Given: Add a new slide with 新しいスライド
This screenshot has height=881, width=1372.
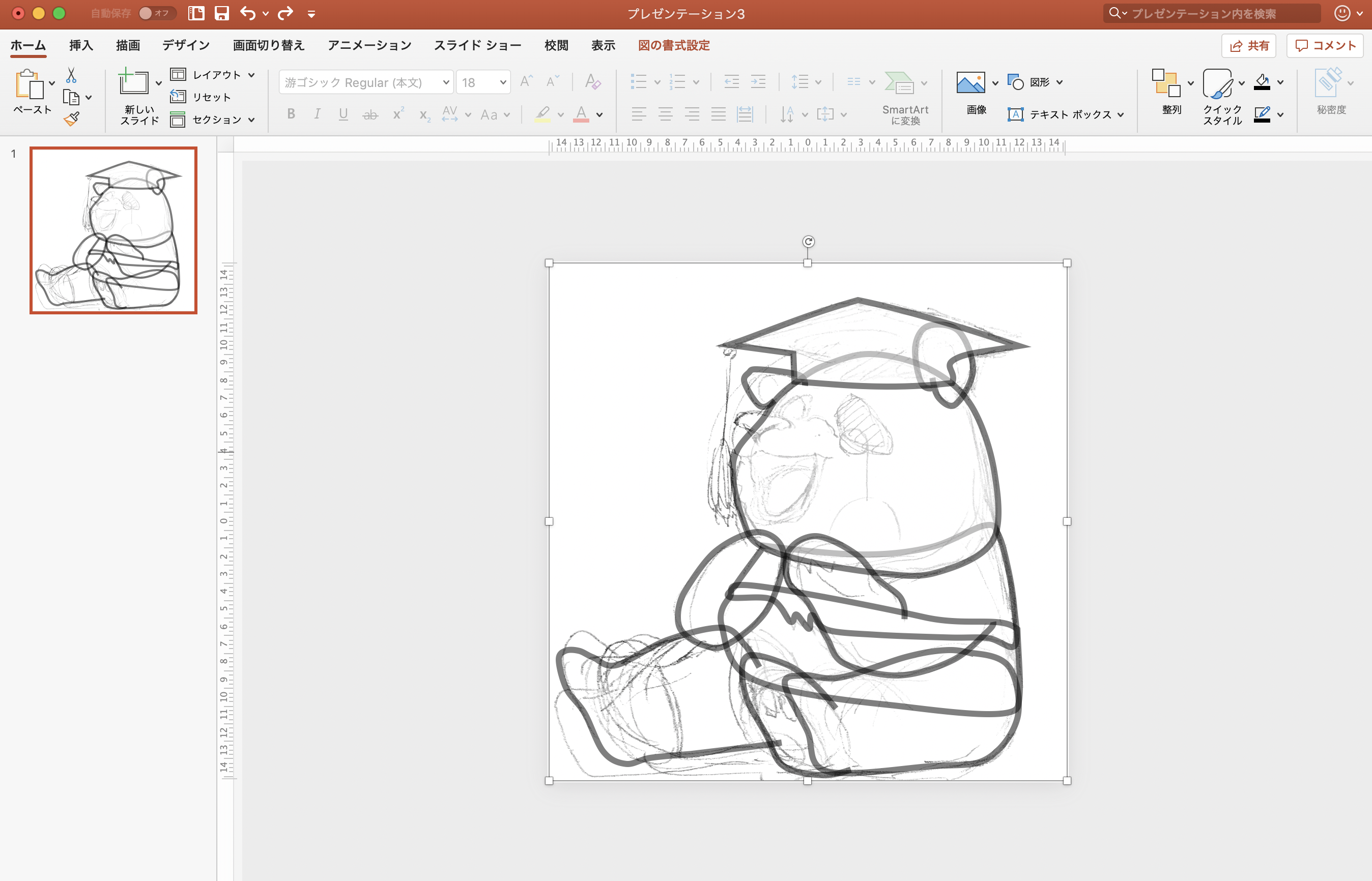Looking at the screenshot, I should coord(133,82).
